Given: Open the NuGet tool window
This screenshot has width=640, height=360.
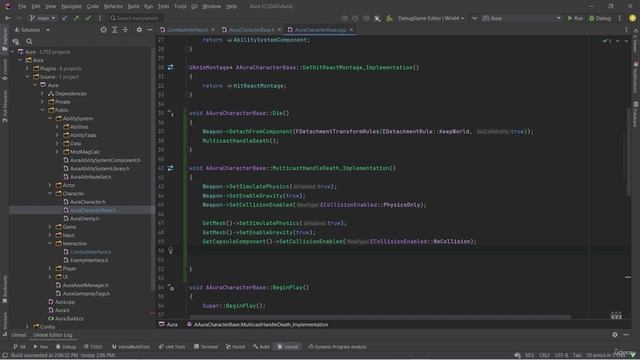Looking at the screenshot, I should [235, 347].
